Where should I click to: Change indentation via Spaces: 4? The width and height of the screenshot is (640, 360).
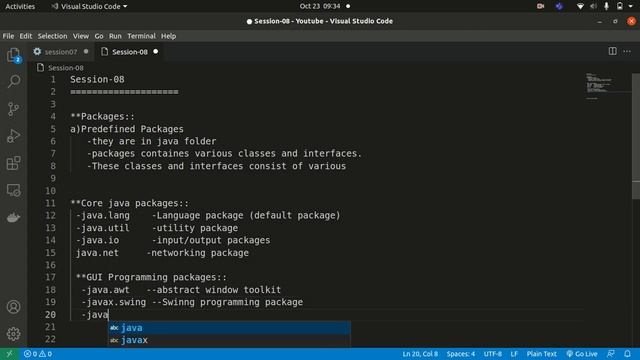click(x=460, y=354)
